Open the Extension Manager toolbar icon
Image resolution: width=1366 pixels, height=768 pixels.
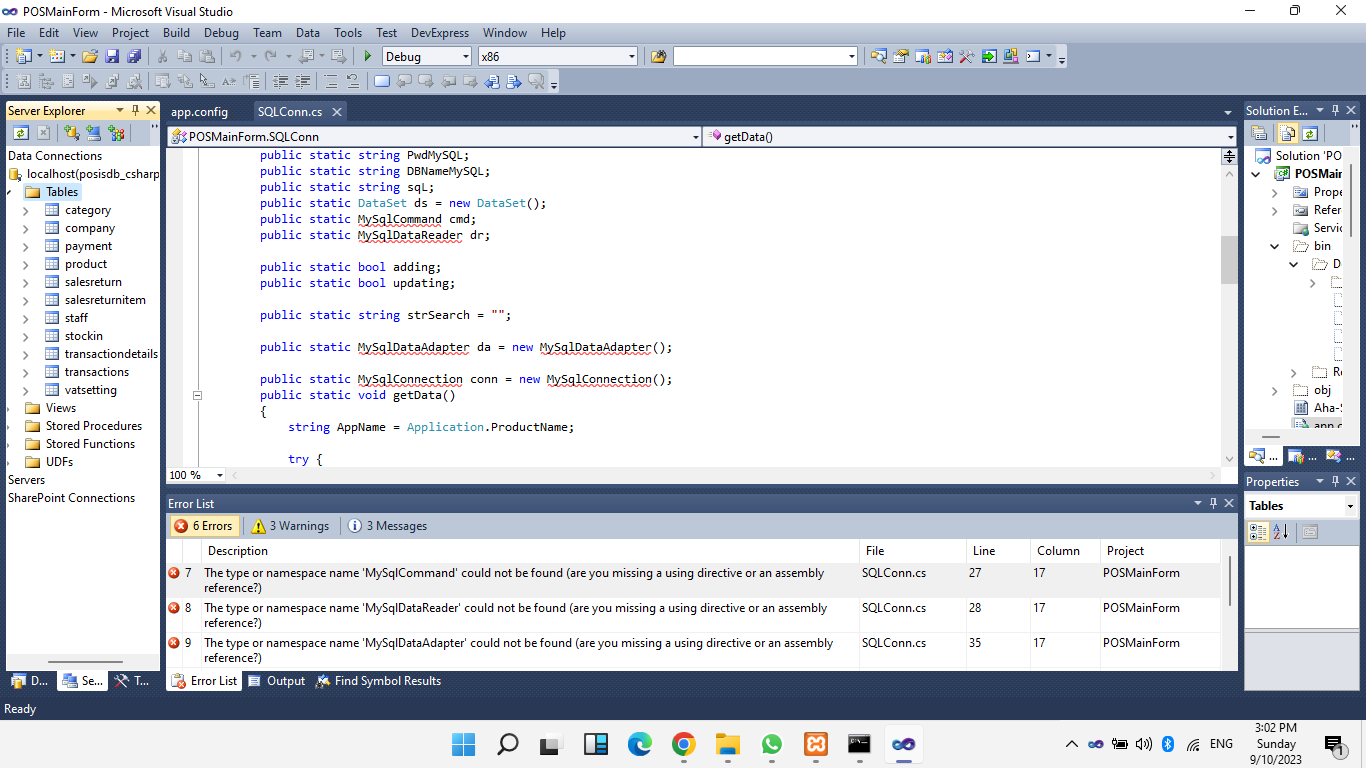pos(1010,56)
